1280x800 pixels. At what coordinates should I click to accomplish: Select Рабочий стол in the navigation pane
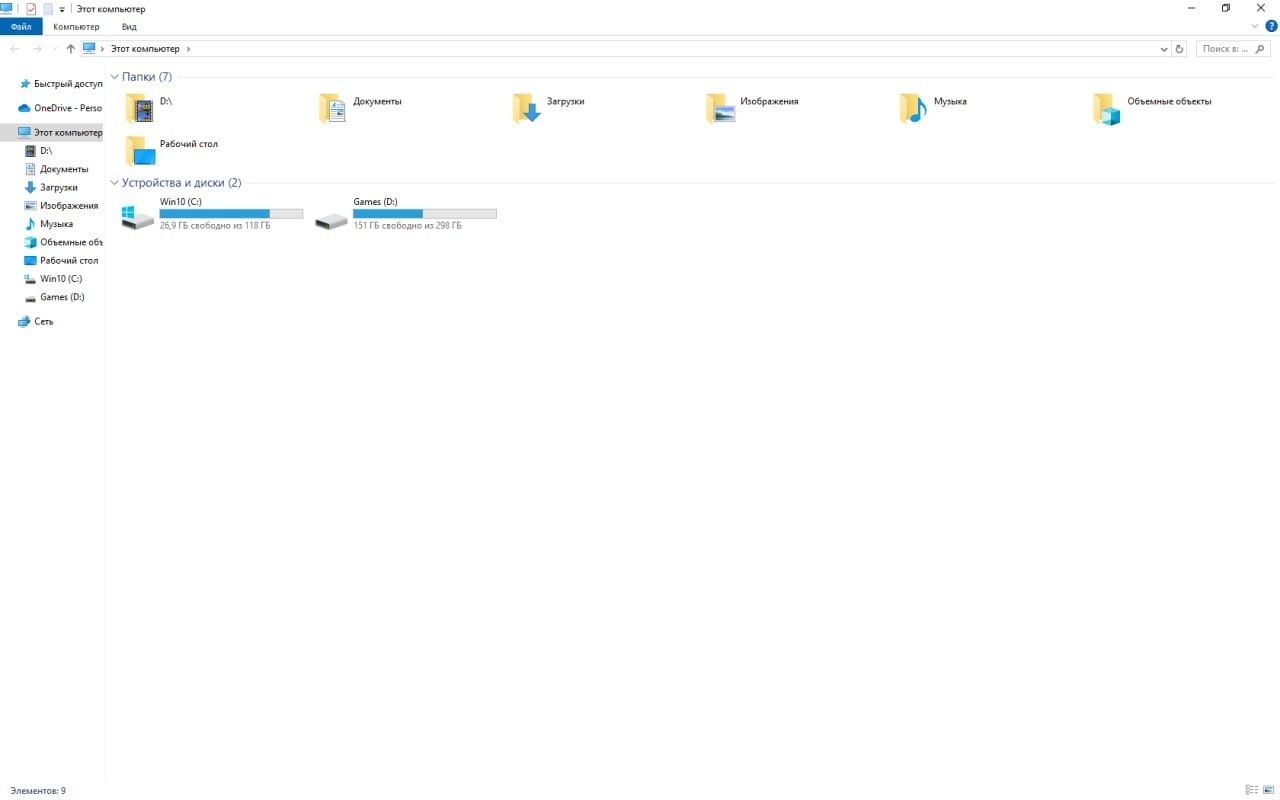coord(62,260)
